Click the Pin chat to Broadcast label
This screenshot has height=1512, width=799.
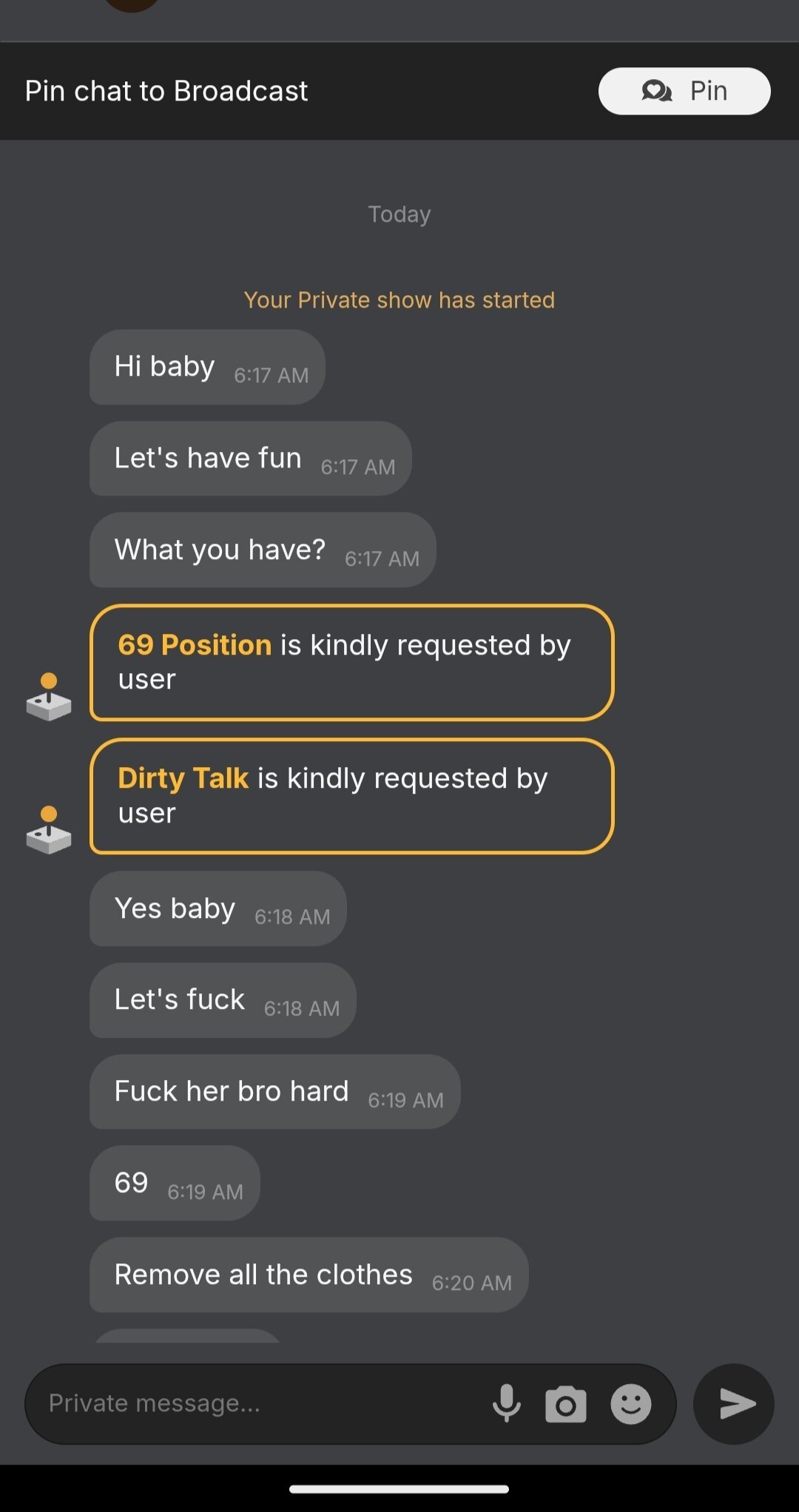166,91
